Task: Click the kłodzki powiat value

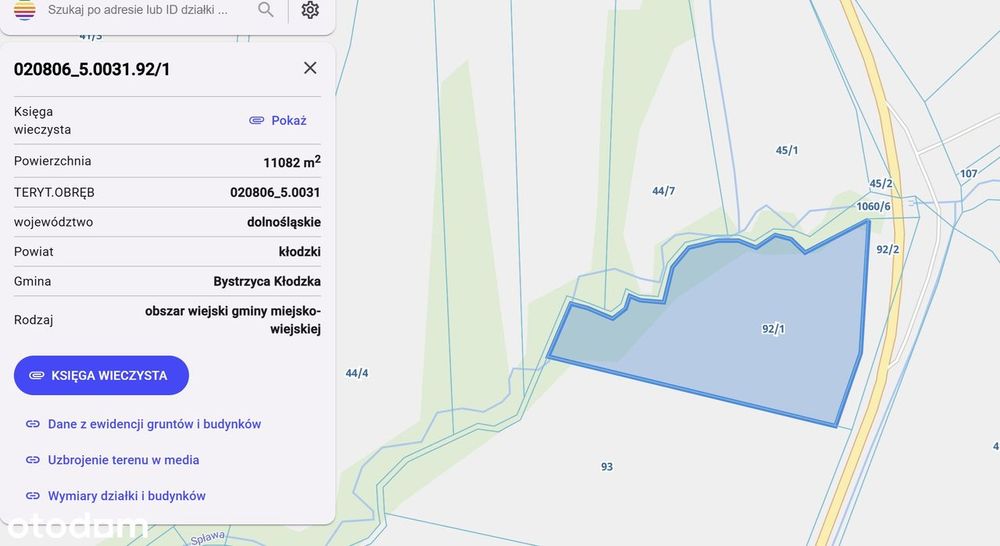Action: click(x=300, y=251)
